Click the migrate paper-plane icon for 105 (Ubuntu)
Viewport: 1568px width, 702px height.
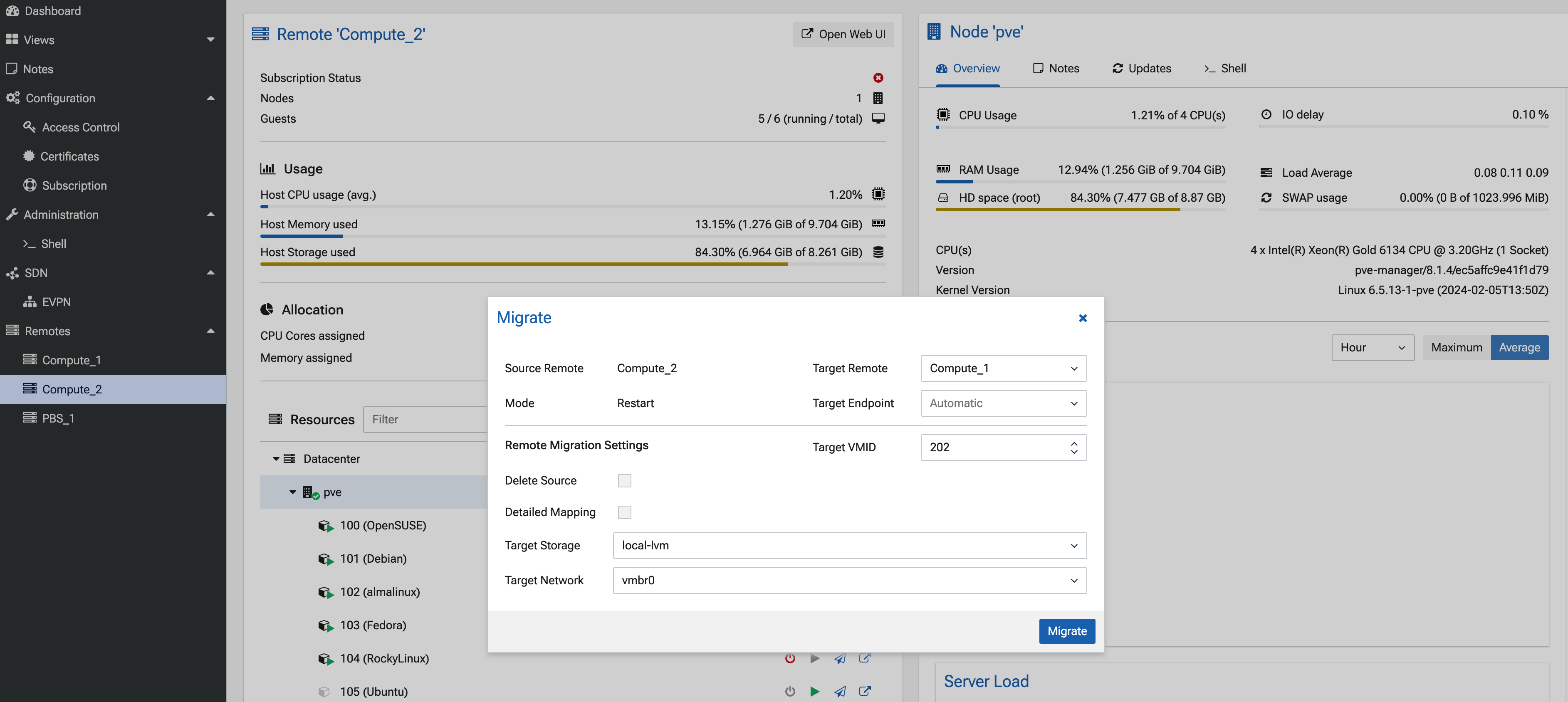pyautogui.click(x=840, y=691)
